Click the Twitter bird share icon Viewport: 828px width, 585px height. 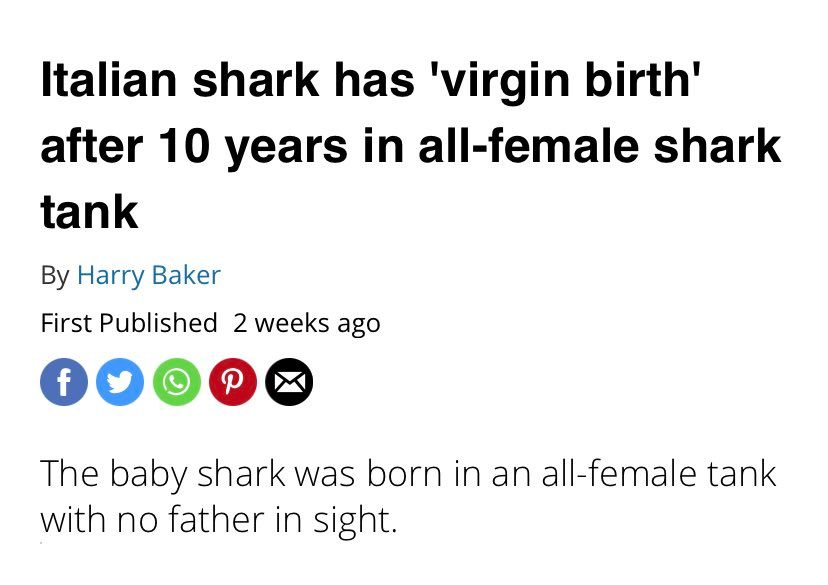(x=121, y=384)
